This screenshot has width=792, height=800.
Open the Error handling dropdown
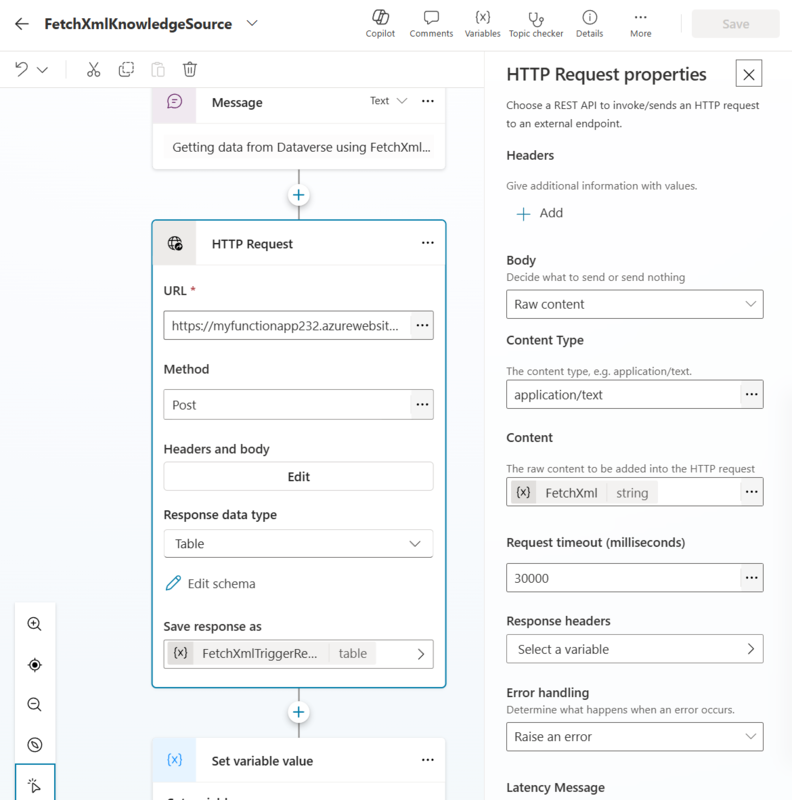(634, 737)
